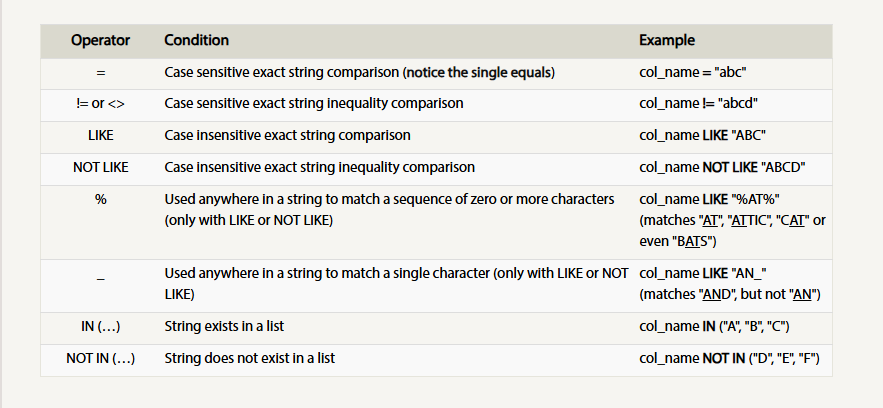
Task: Click example col_name NOT LIKE "ABCD"
Action: (723, 168)
